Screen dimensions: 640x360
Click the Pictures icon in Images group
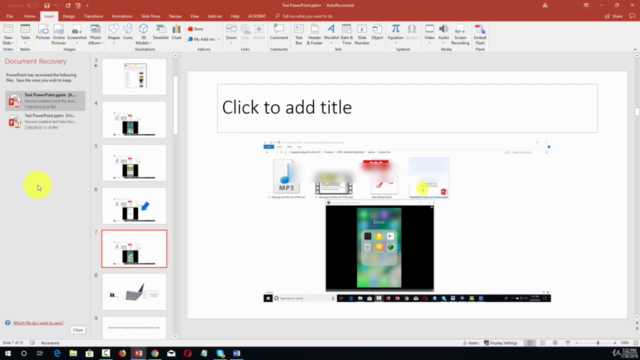(42, 33)
